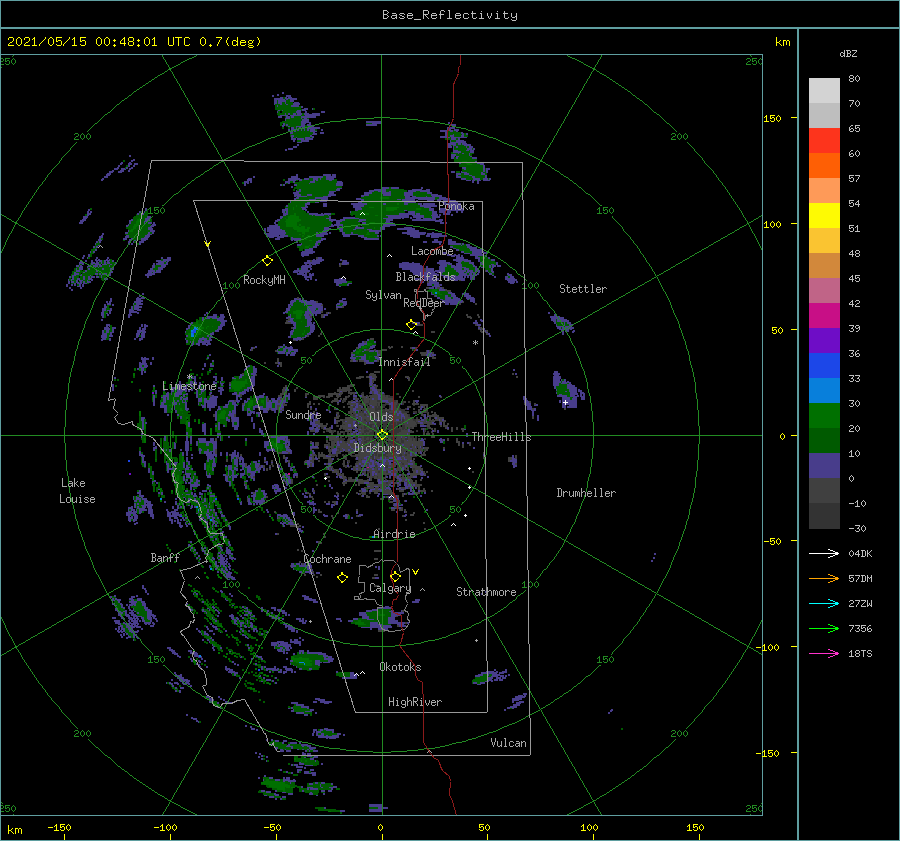Click the Lake Louise label
The image size is (900, 841).
point(77,491)
